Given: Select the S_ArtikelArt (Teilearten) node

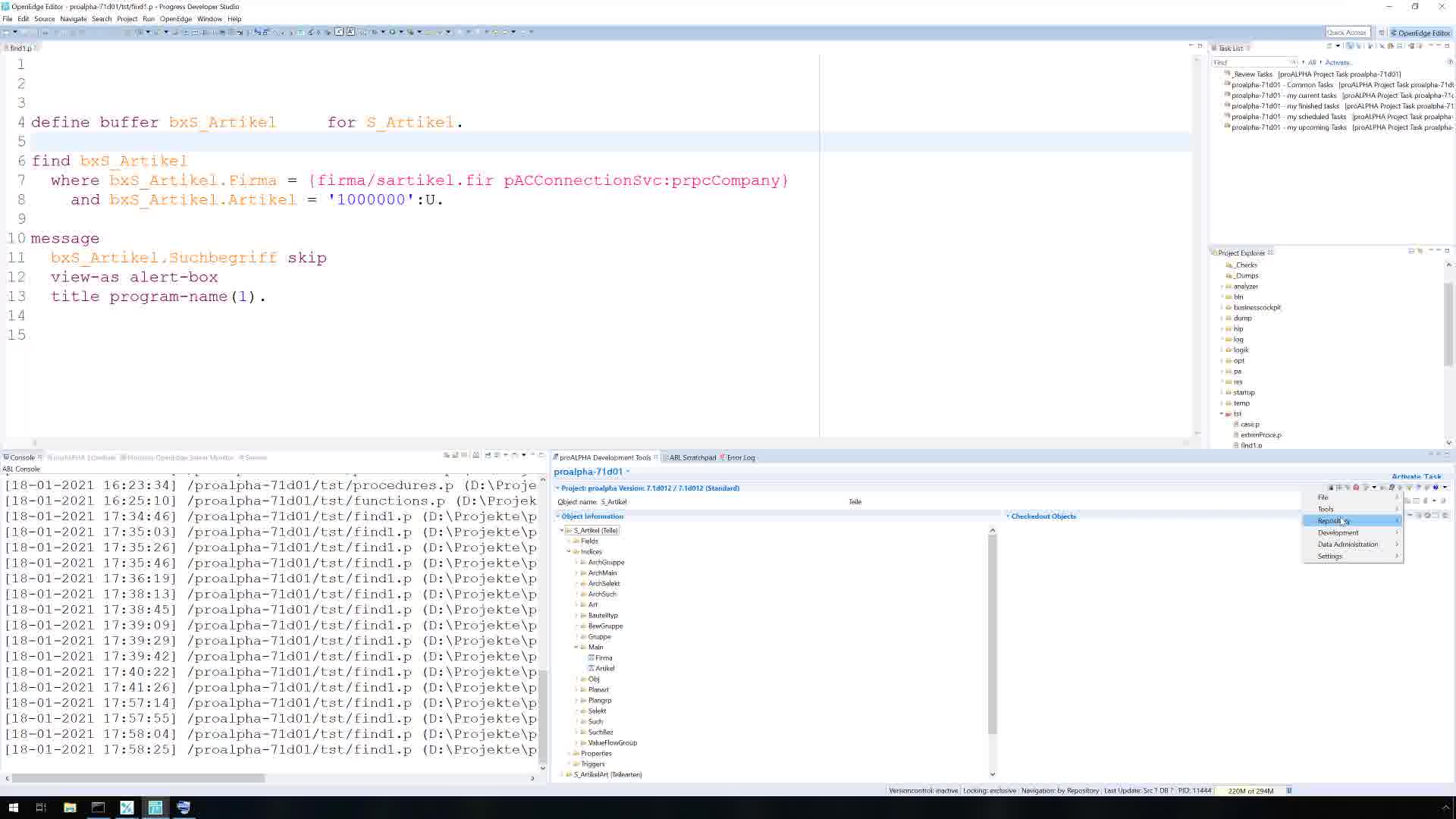Looking at the screenshot, I should point(607,774).
